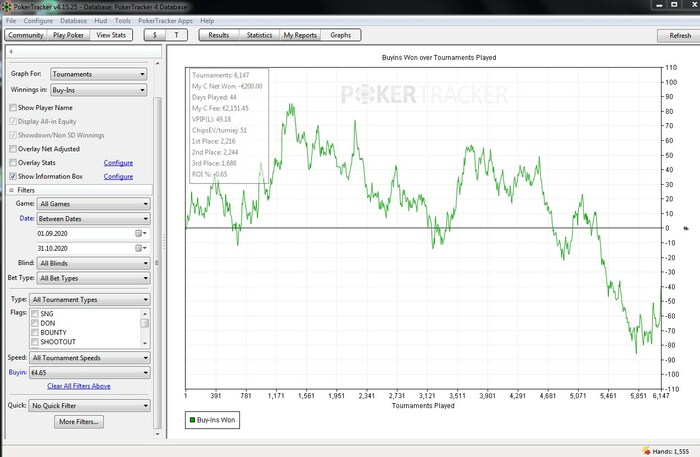700x457 pixels.
Task: Select tournaments with T button
Action: coord(176,35)
